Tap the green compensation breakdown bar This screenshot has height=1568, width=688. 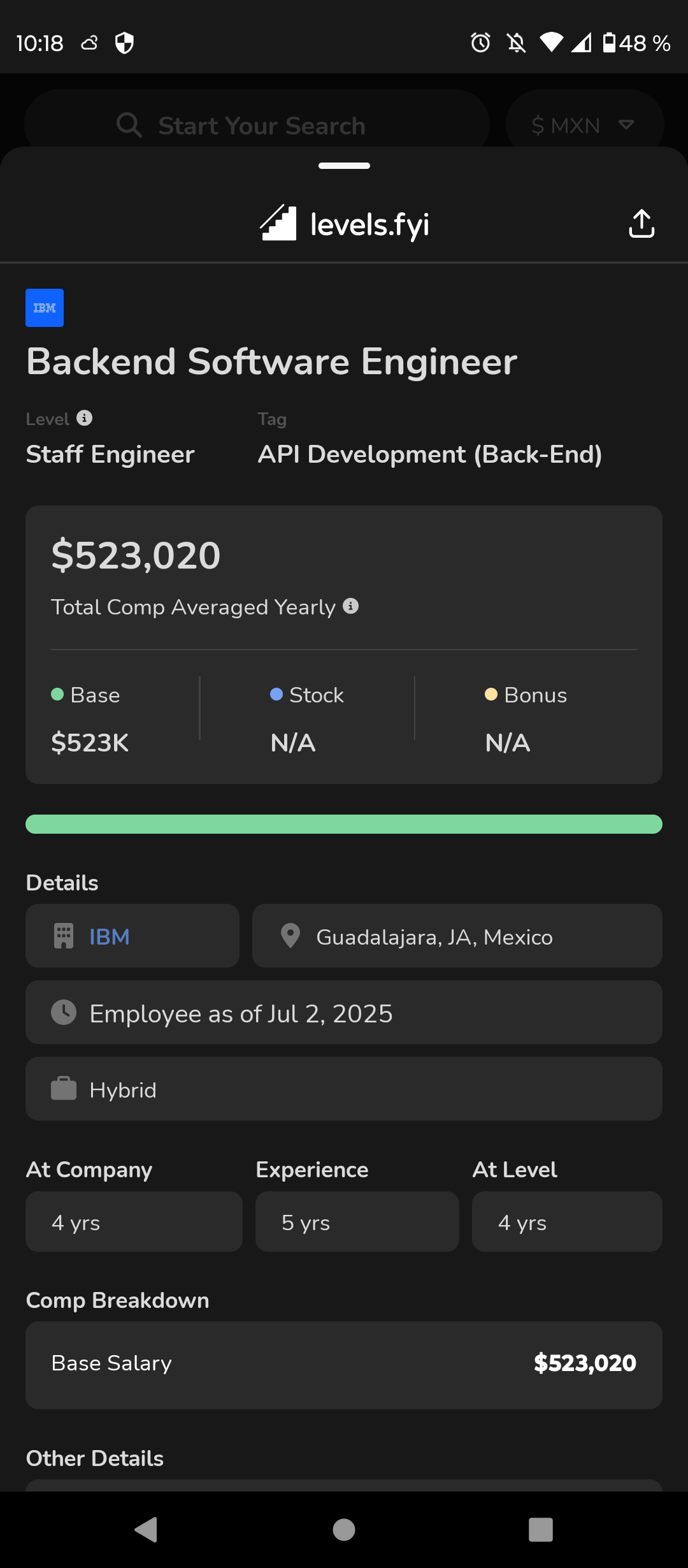[344, 824]
